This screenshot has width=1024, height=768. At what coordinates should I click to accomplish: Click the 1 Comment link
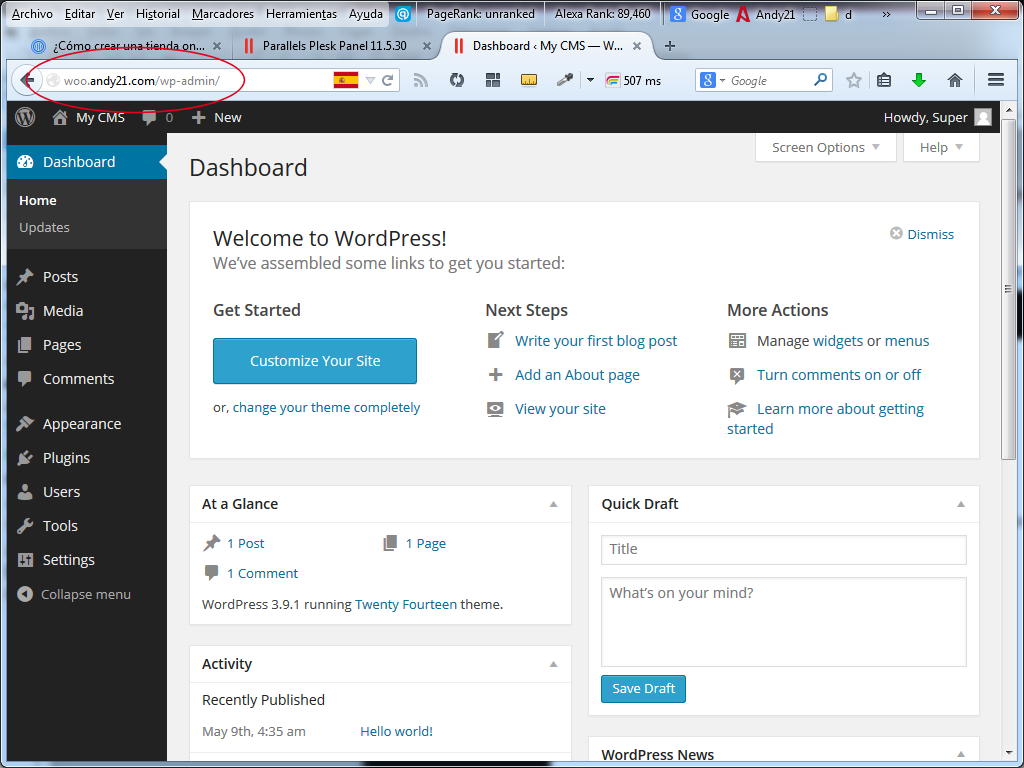(x=263, y=573)
